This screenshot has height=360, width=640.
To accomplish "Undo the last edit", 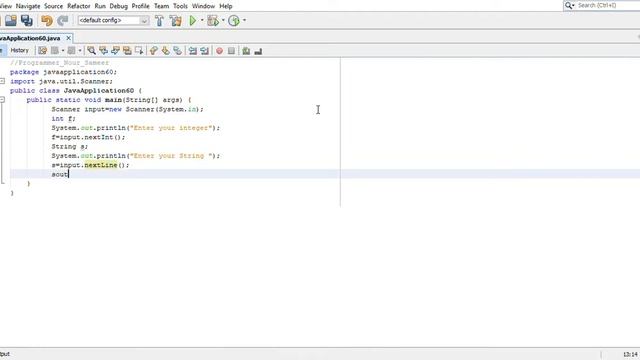I will (x=47, y=20).
